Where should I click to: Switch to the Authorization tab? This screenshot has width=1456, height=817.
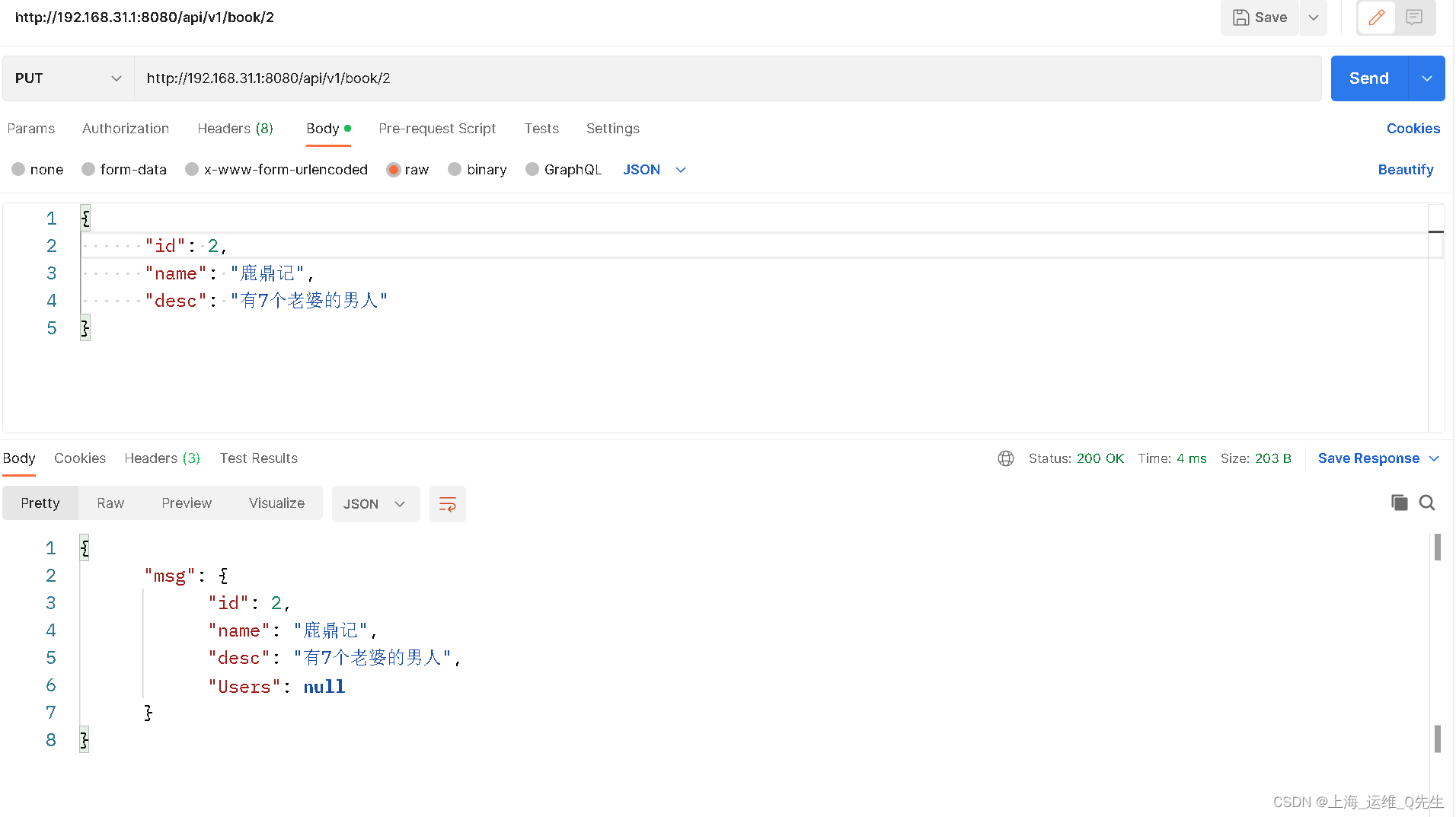coord(126,129)
